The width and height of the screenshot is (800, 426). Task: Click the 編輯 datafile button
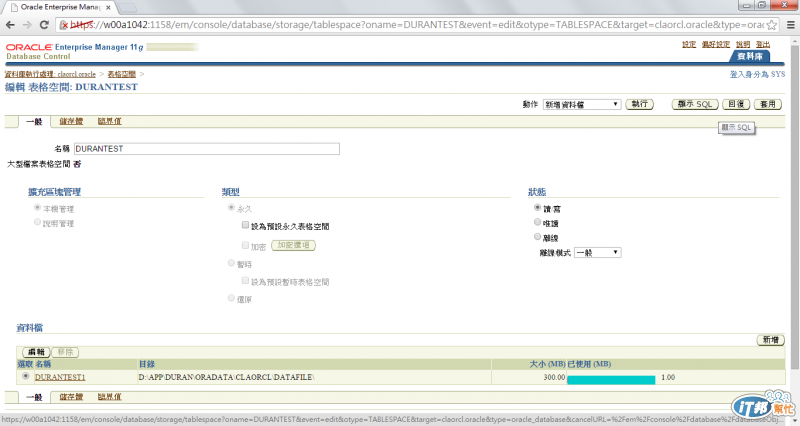point(36,352)
